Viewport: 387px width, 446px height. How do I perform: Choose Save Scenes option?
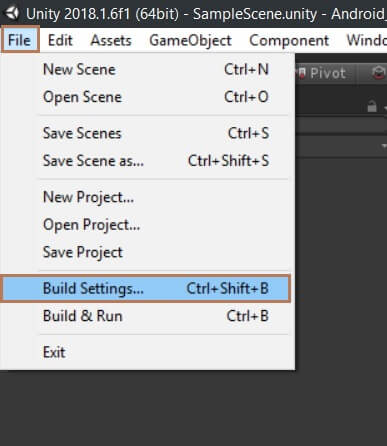(148, 133)
